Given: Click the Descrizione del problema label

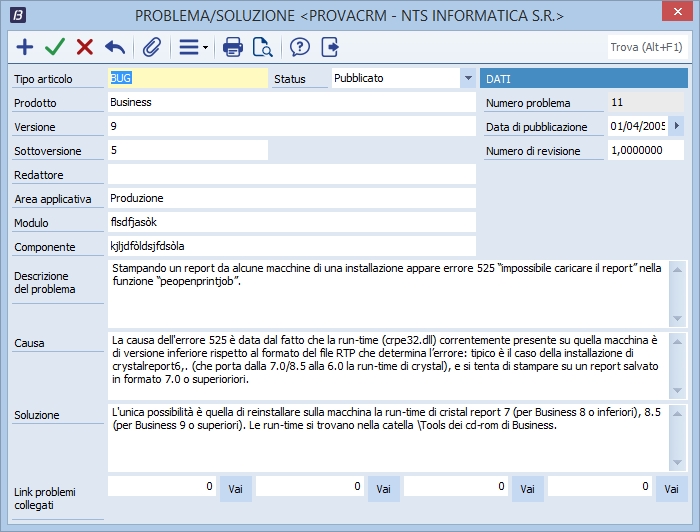Looking at the screenshot, I should 45,283.
